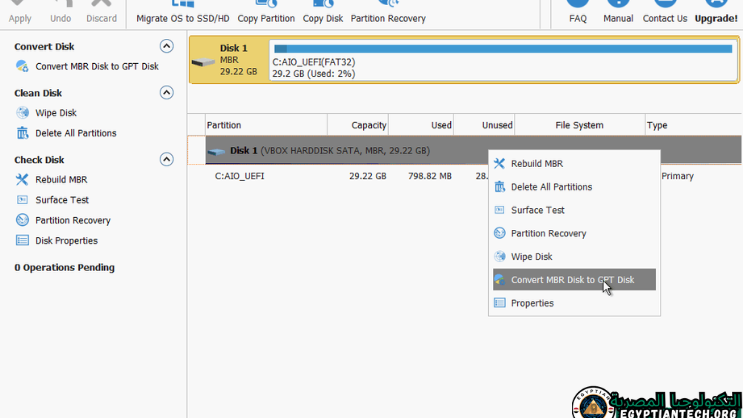Choose Wipe Disk in the context menu
Viewport: 743px width, 418px height.
pyautogui.click(x=574, y=256)
